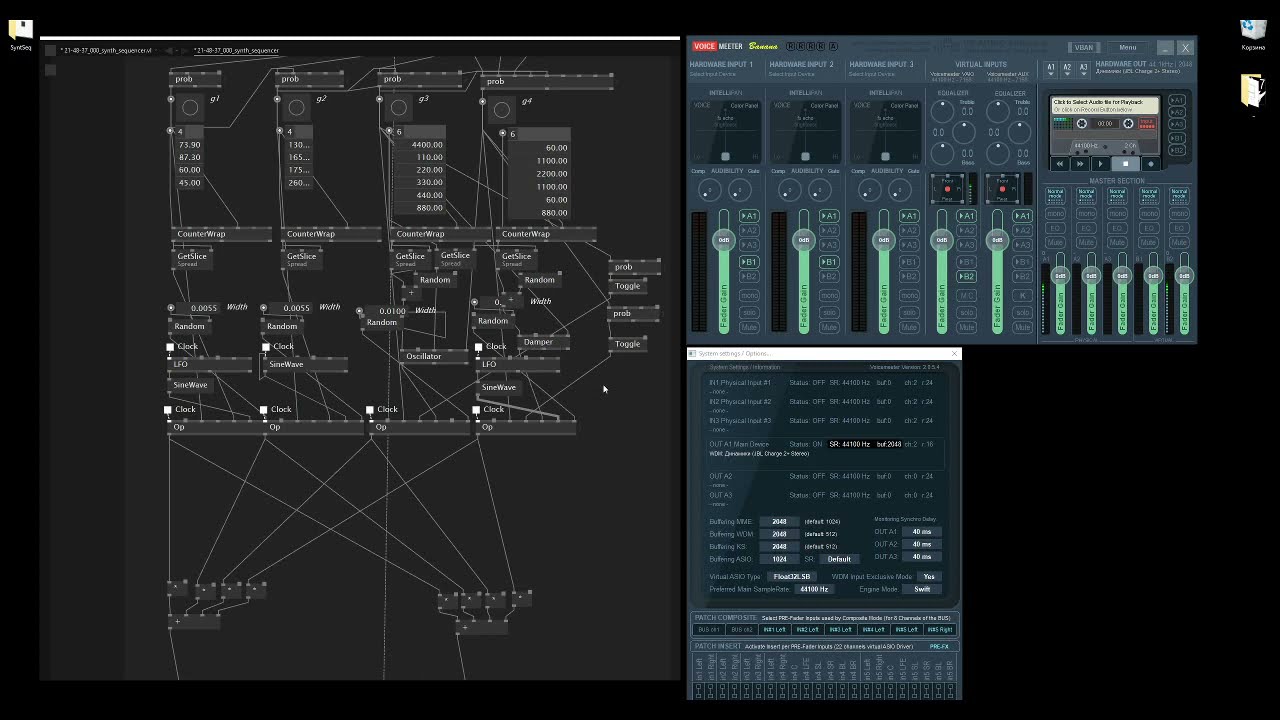Image resolution: width=1280 pixels, height=720 pixels.
Task: Enable A1 bus on Hardware Input 1
Action: 749,216
